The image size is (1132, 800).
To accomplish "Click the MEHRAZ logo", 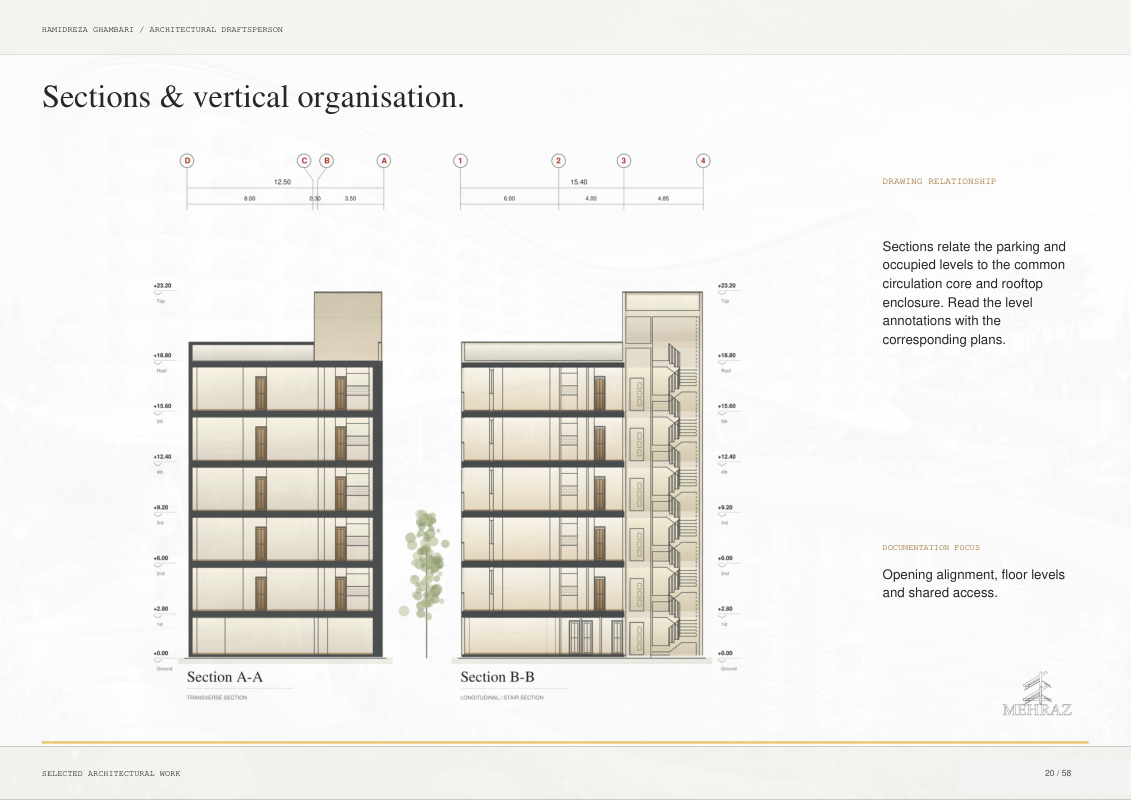I will click(1037, 694).
